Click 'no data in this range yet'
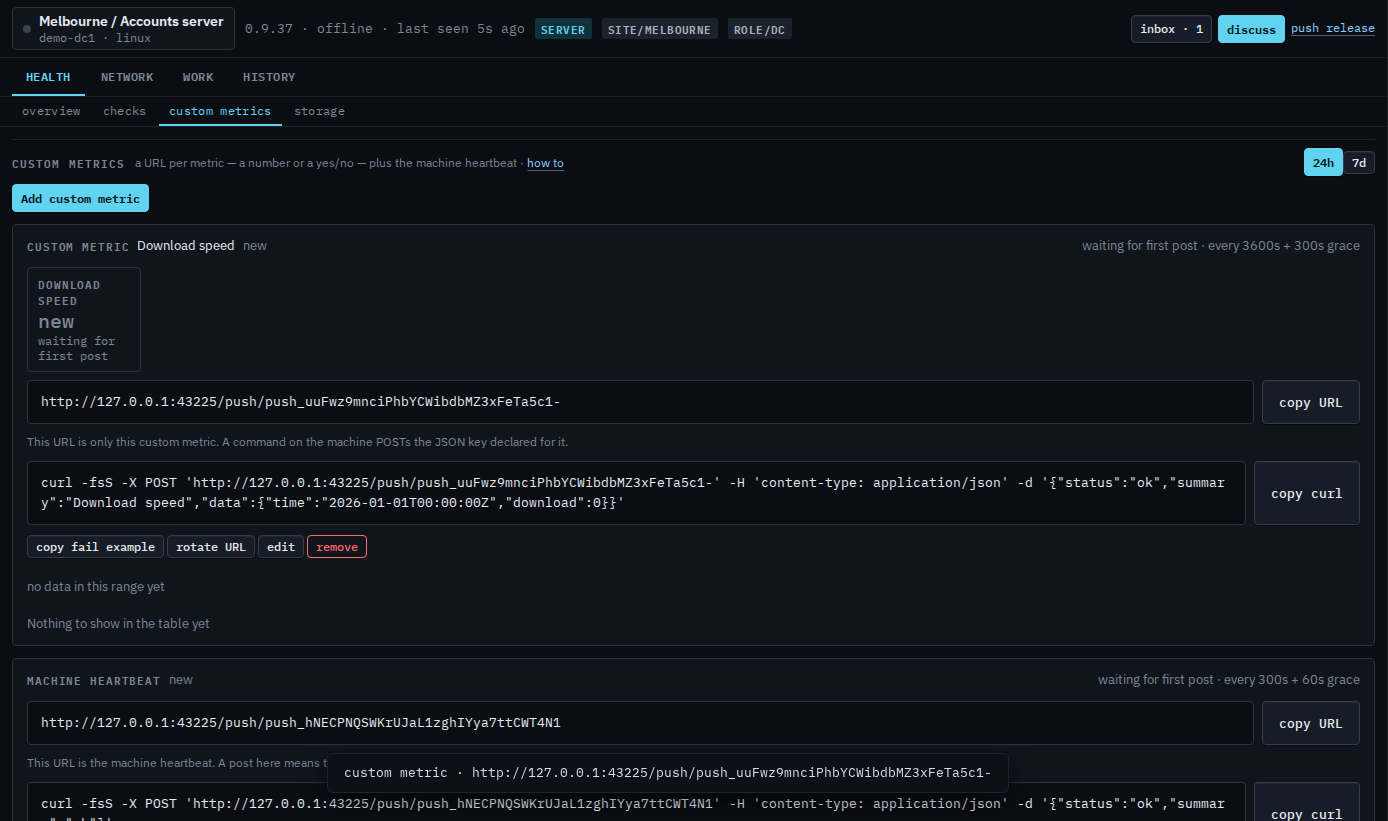Screen dimensions: 1388x821 (96, 587)
